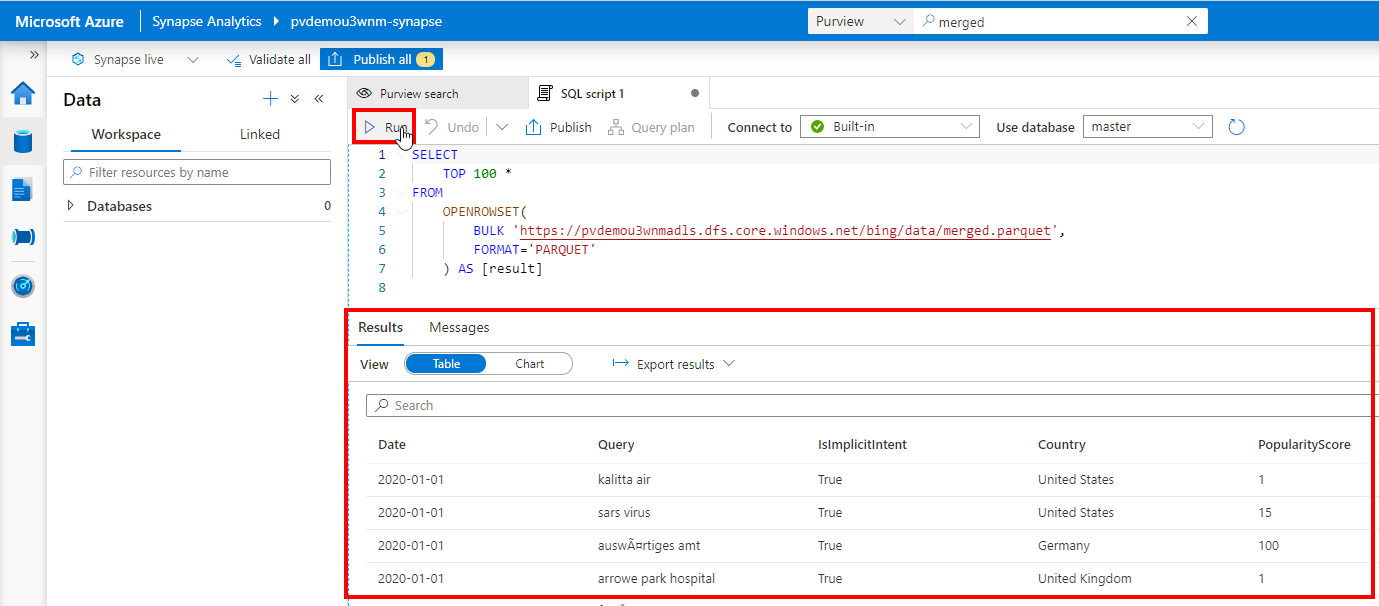Image resolution: width=1379 pixels, height=606 pixels.
Task: Open the Develop hub icon
Action: click(x=23, y=189)
